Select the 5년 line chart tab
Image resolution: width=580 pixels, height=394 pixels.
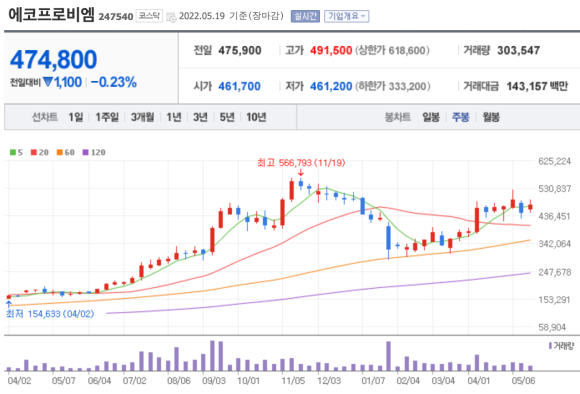tap(227, 117)
